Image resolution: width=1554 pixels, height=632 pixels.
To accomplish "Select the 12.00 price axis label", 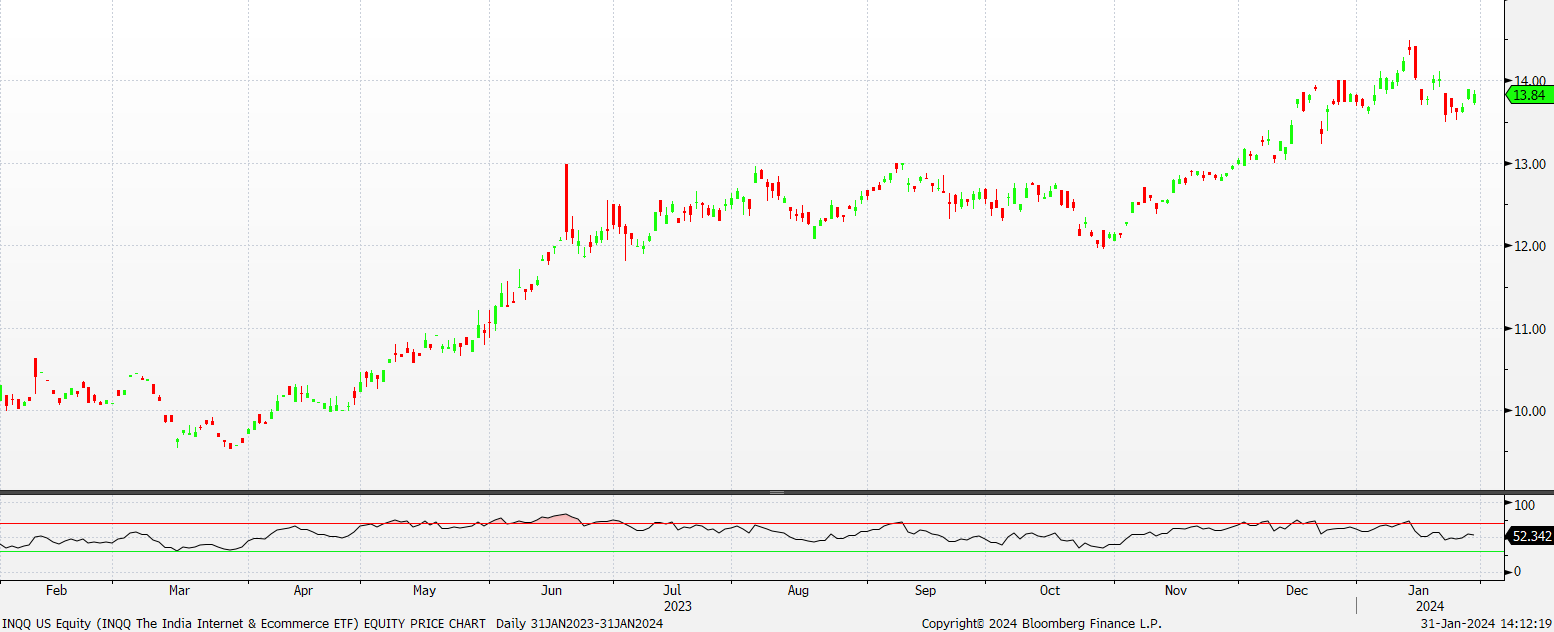I will [x=1530, y=246].
